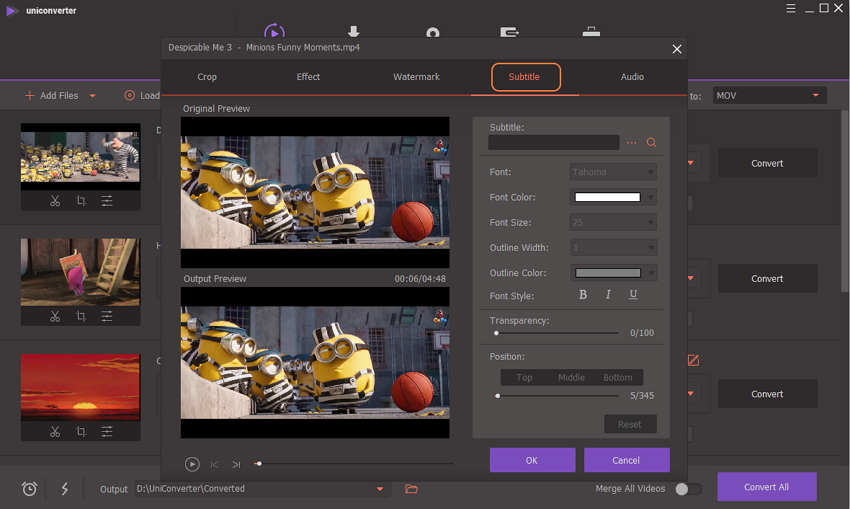The width and height of the screenshot is (850, 509).
Task: Toggle Italic font style
Action: pos(608,294)
